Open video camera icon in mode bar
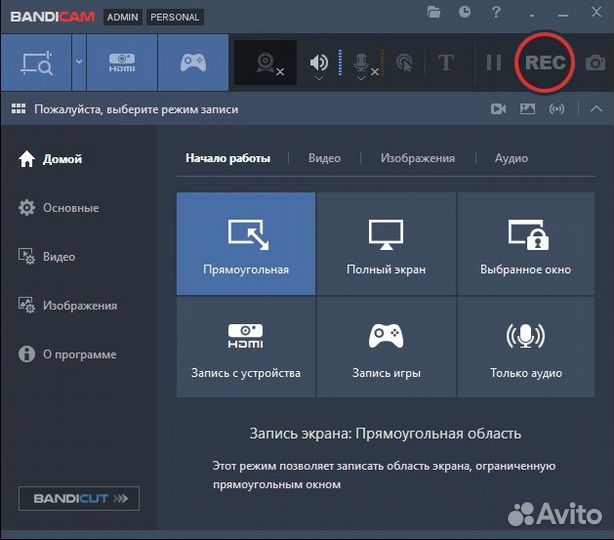The height and width of the screenshot is (540, 614). tap(498, 109)
